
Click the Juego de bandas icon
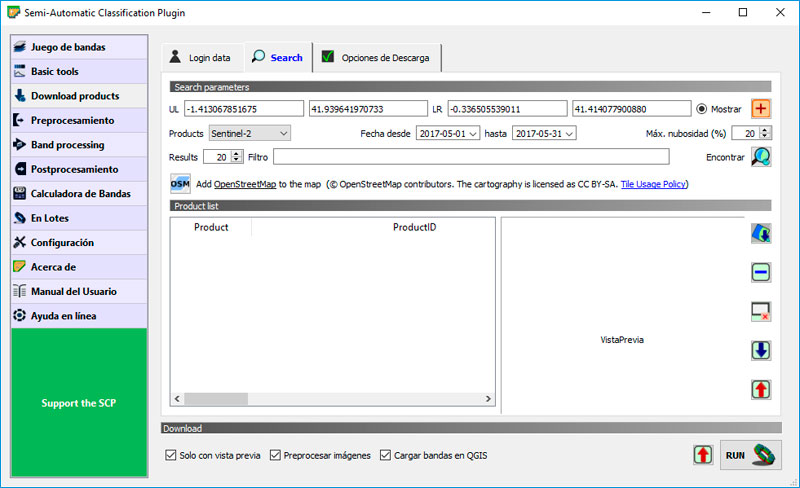click(x=19, y=47)
